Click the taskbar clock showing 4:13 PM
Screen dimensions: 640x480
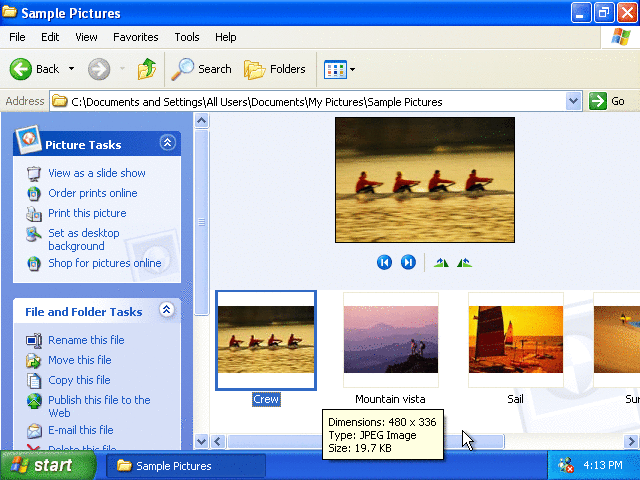(603, 465)
